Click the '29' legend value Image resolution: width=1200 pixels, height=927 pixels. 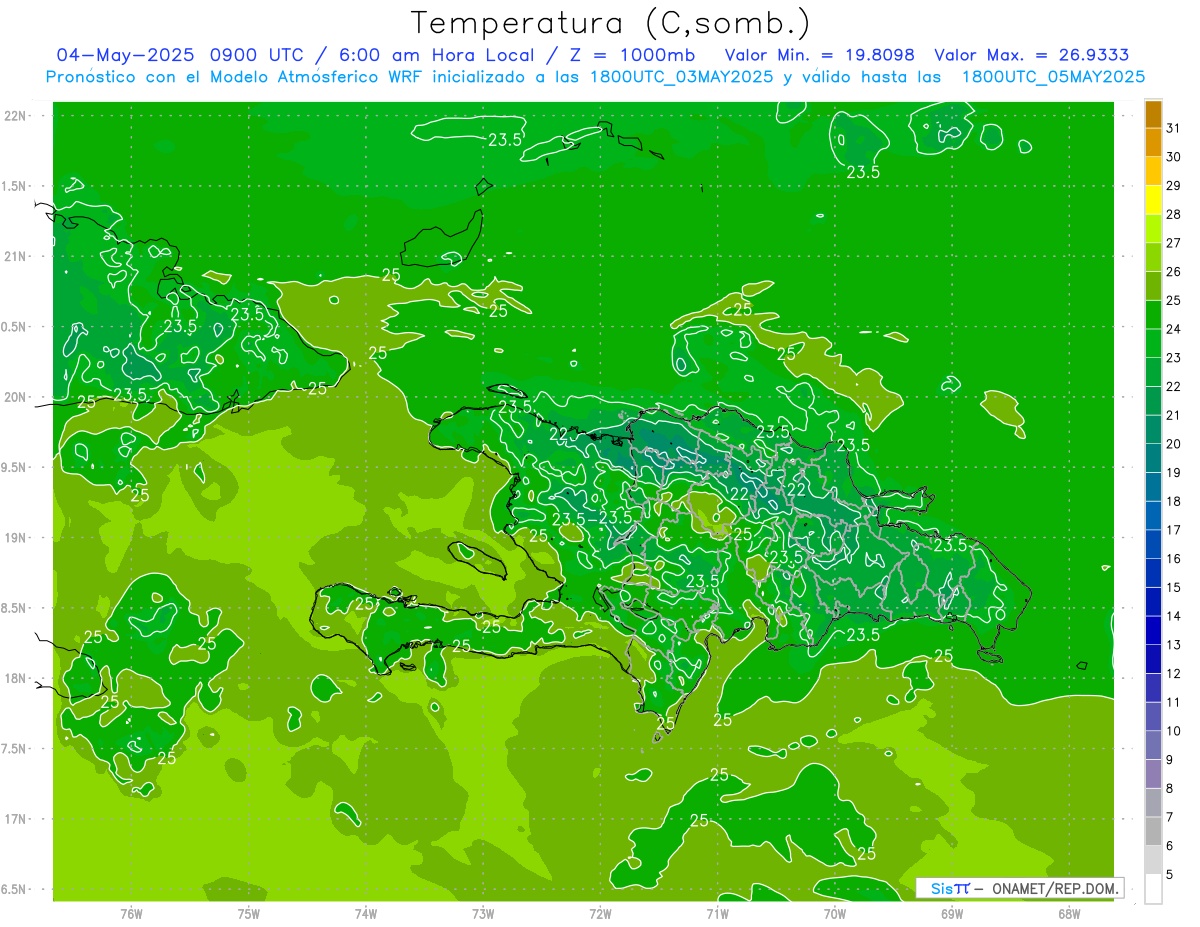click(1174, 186)
